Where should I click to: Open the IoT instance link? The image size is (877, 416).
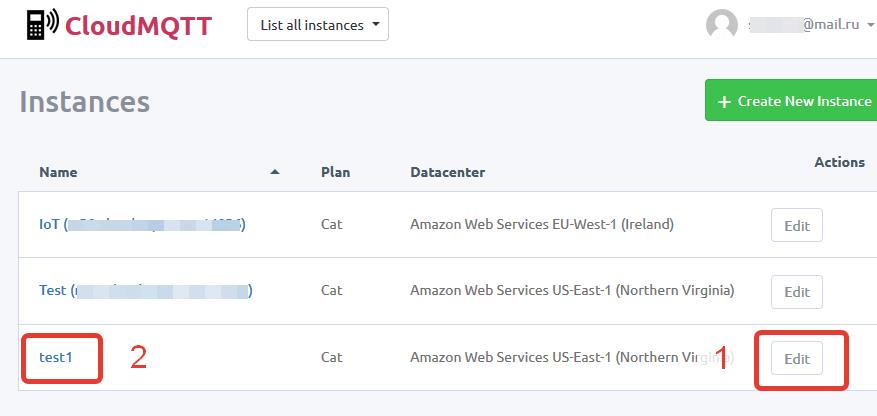[x=49, y=225]
